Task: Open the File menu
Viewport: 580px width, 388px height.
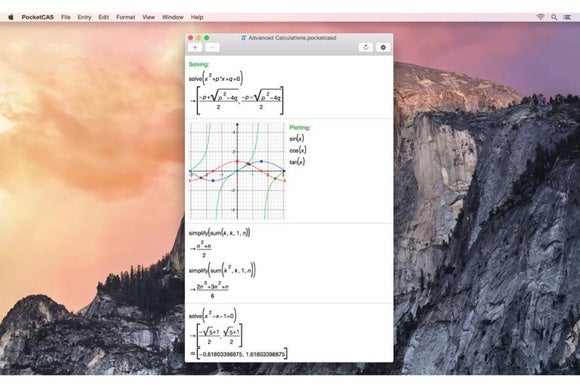Action: (66, 17)
